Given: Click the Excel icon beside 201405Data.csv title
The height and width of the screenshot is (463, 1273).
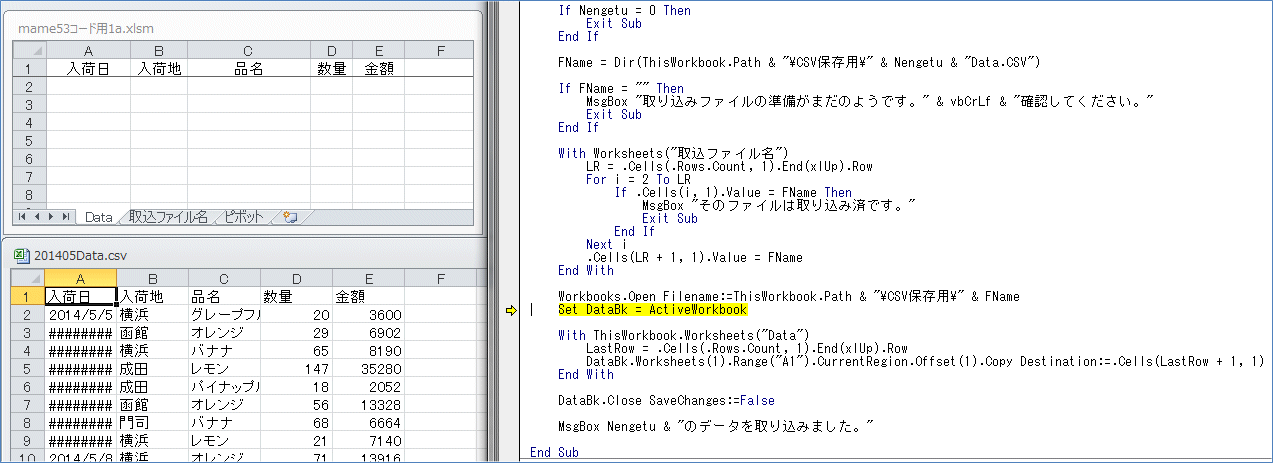Looking at the screenshot, I should point(22,255).
